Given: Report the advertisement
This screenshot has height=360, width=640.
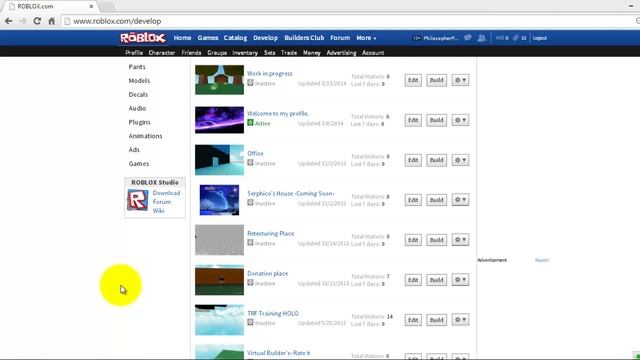Looking at the screenshot, I should click(542, 260).
